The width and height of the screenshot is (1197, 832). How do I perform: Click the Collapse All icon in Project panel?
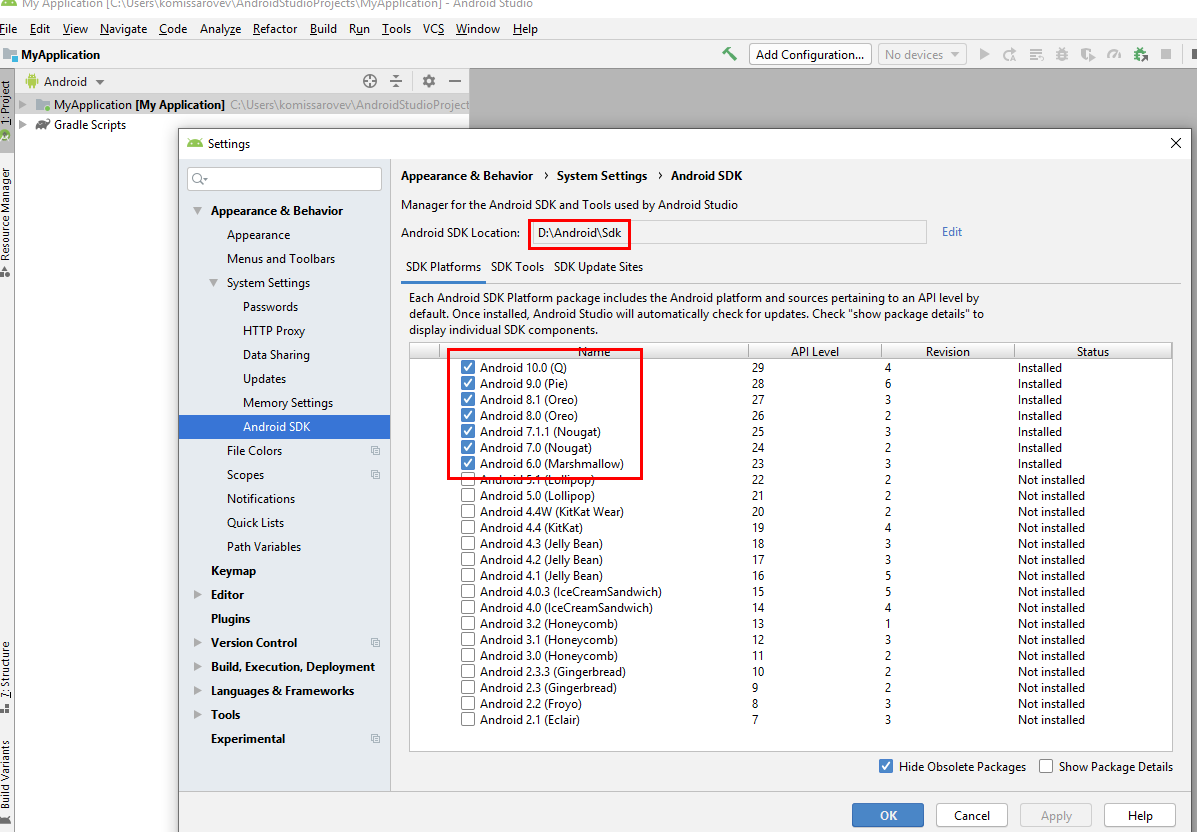[x=395, y=81]
